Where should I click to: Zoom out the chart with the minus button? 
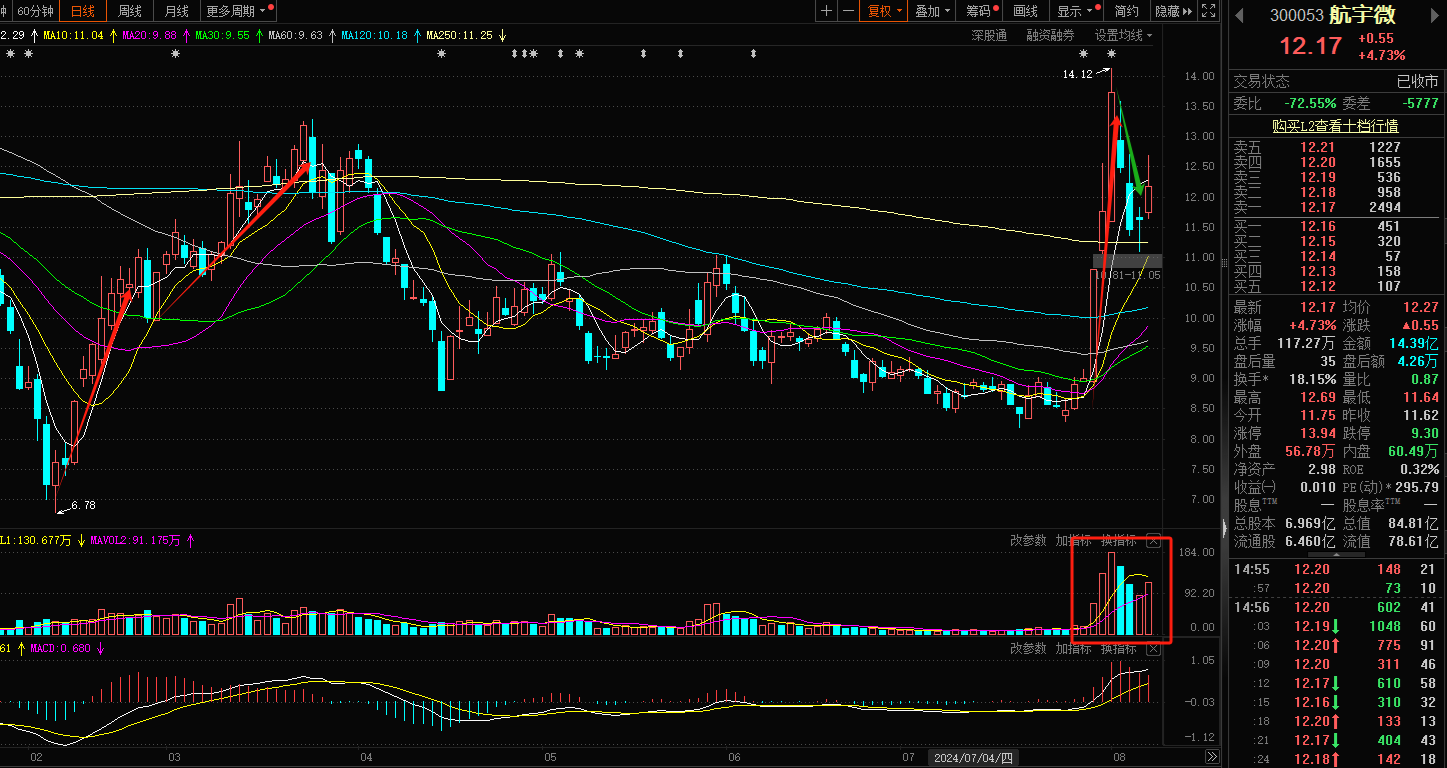(x=848, y=11)
